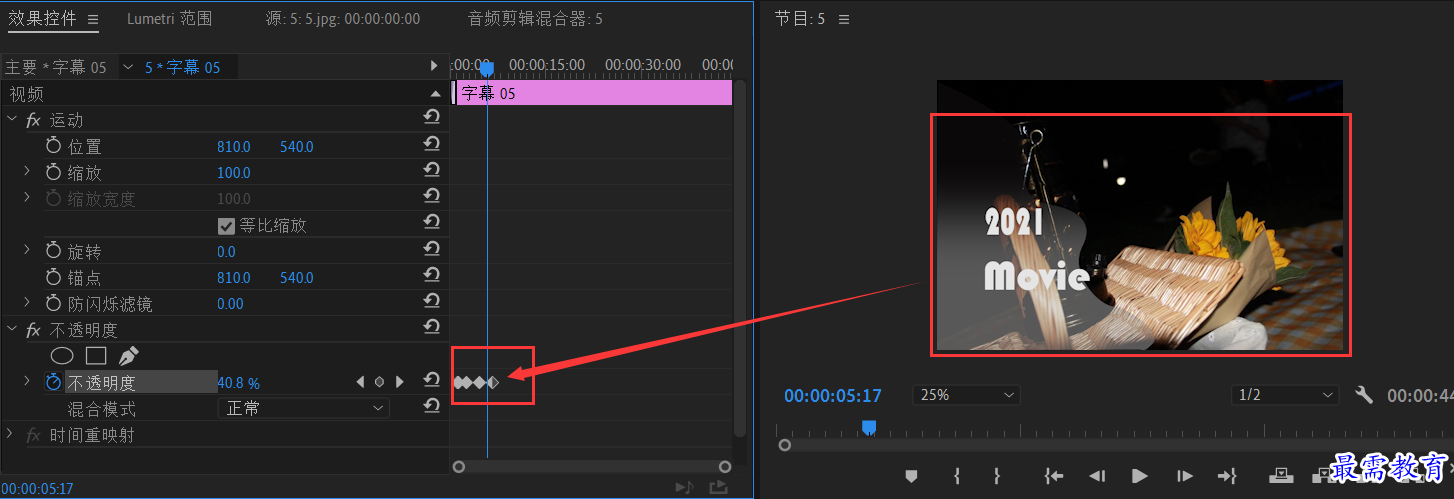
Task: Switch to the 源: 5: 5.jpg tab
Action: (x=343, y=19)
